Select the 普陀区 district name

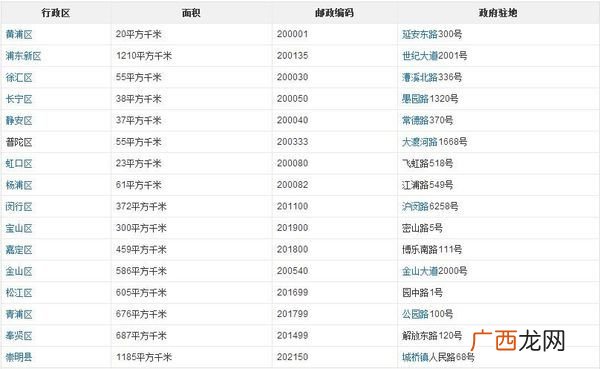click(19, 142)
